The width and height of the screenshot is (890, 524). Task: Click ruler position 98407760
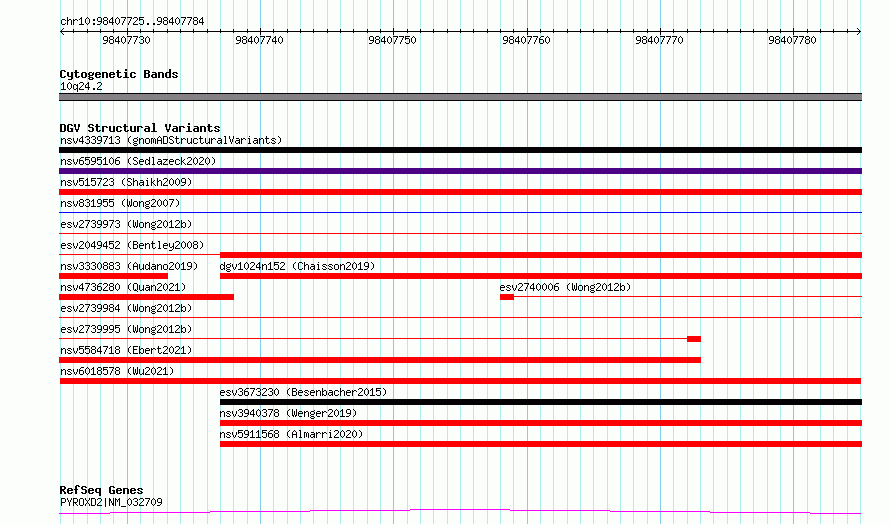coord(526,40)
